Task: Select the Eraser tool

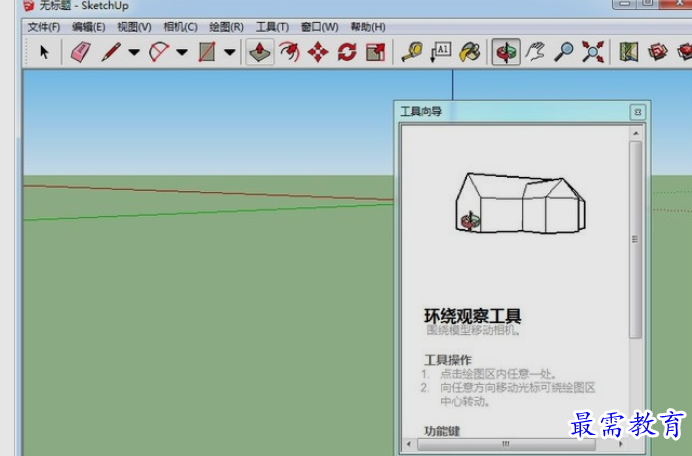Action: (81, 52)
